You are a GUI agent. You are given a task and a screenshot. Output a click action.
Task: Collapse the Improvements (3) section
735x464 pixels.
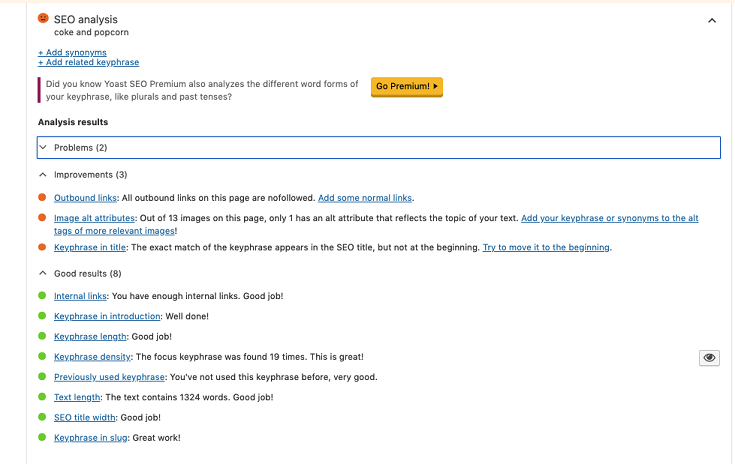tap(90, 175)
